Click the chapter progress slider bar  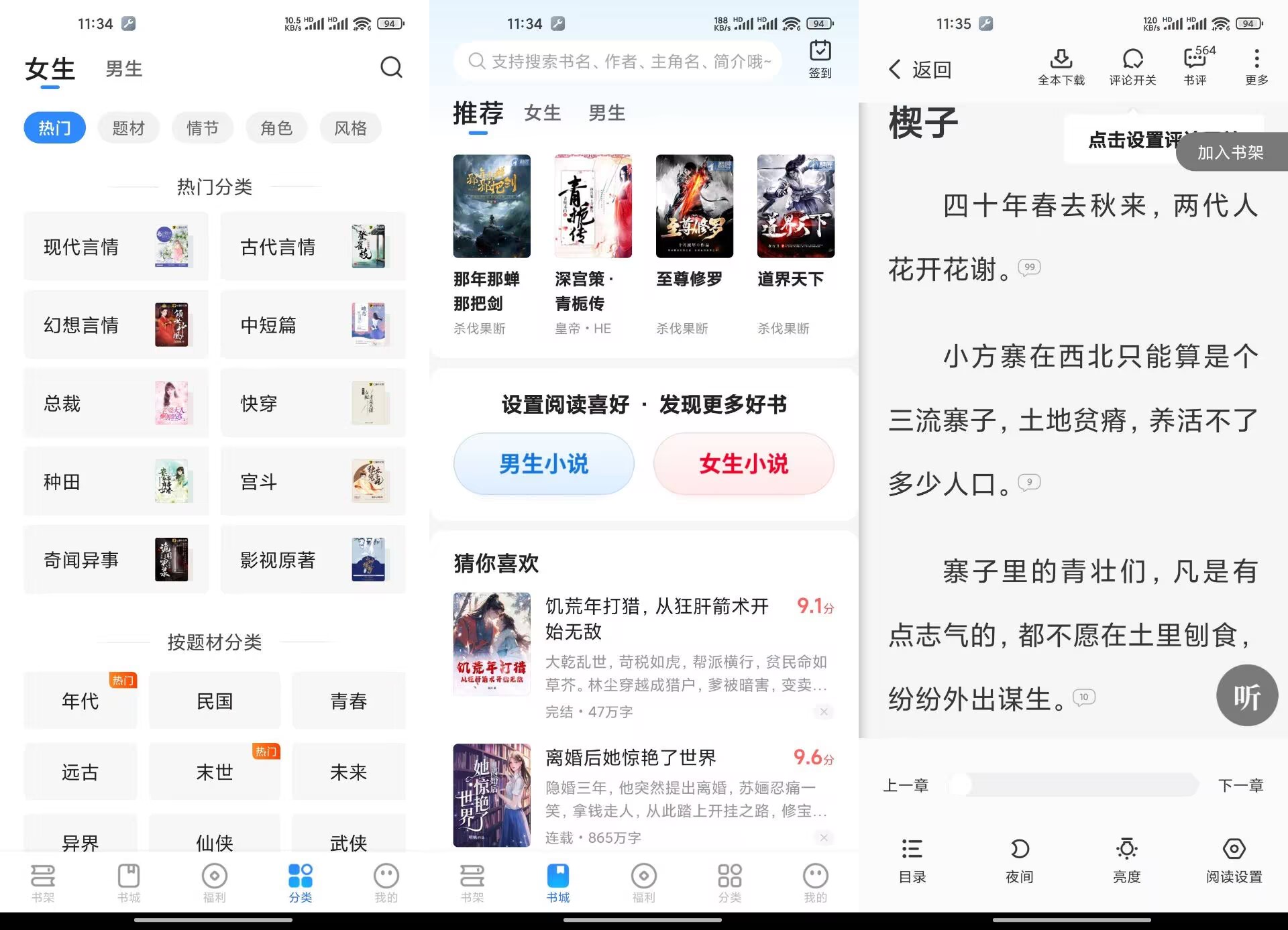pos(1073,784)
